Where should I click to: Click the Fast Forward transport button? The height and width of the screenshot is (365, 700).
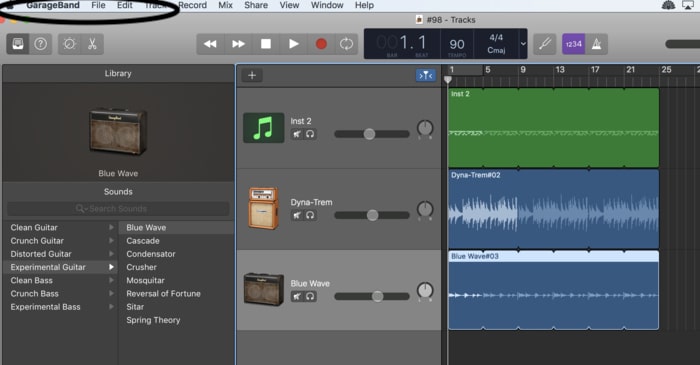coord(238,44)
